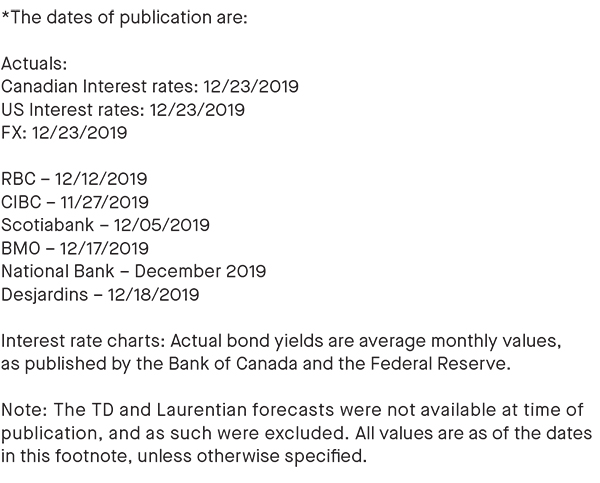Click the Bank of Canada mention
The image size is (600, 483).
[233, 364]
